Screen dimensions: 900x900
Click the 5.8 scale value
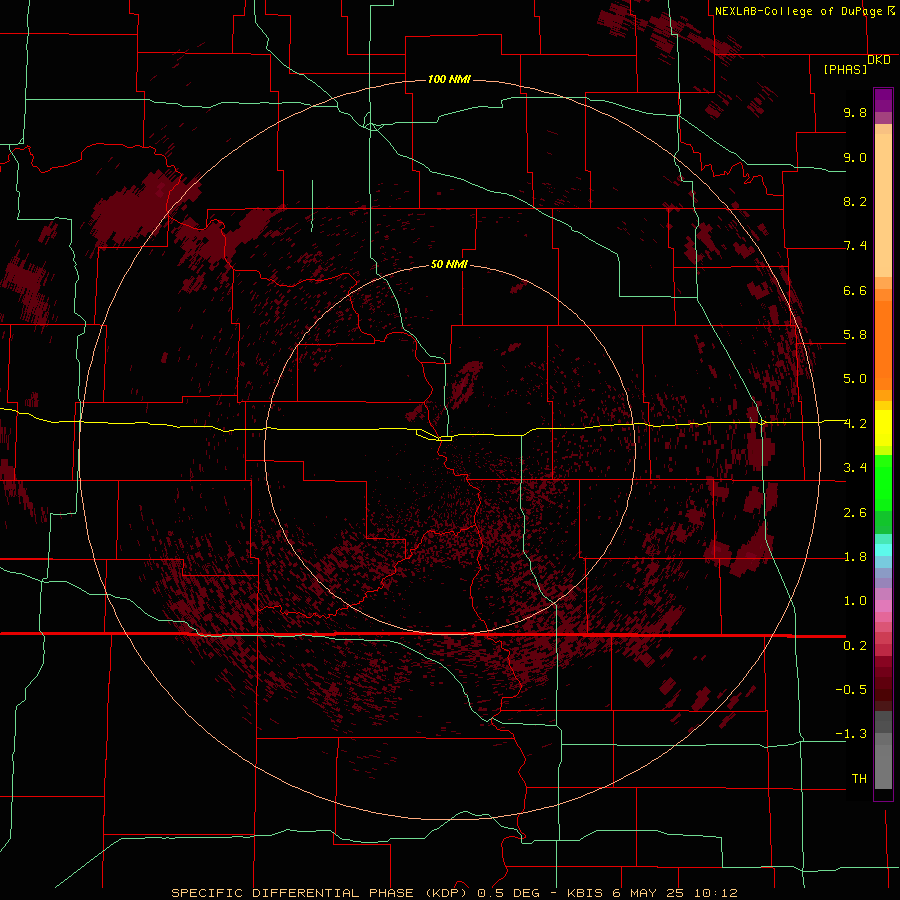[855, 335]
